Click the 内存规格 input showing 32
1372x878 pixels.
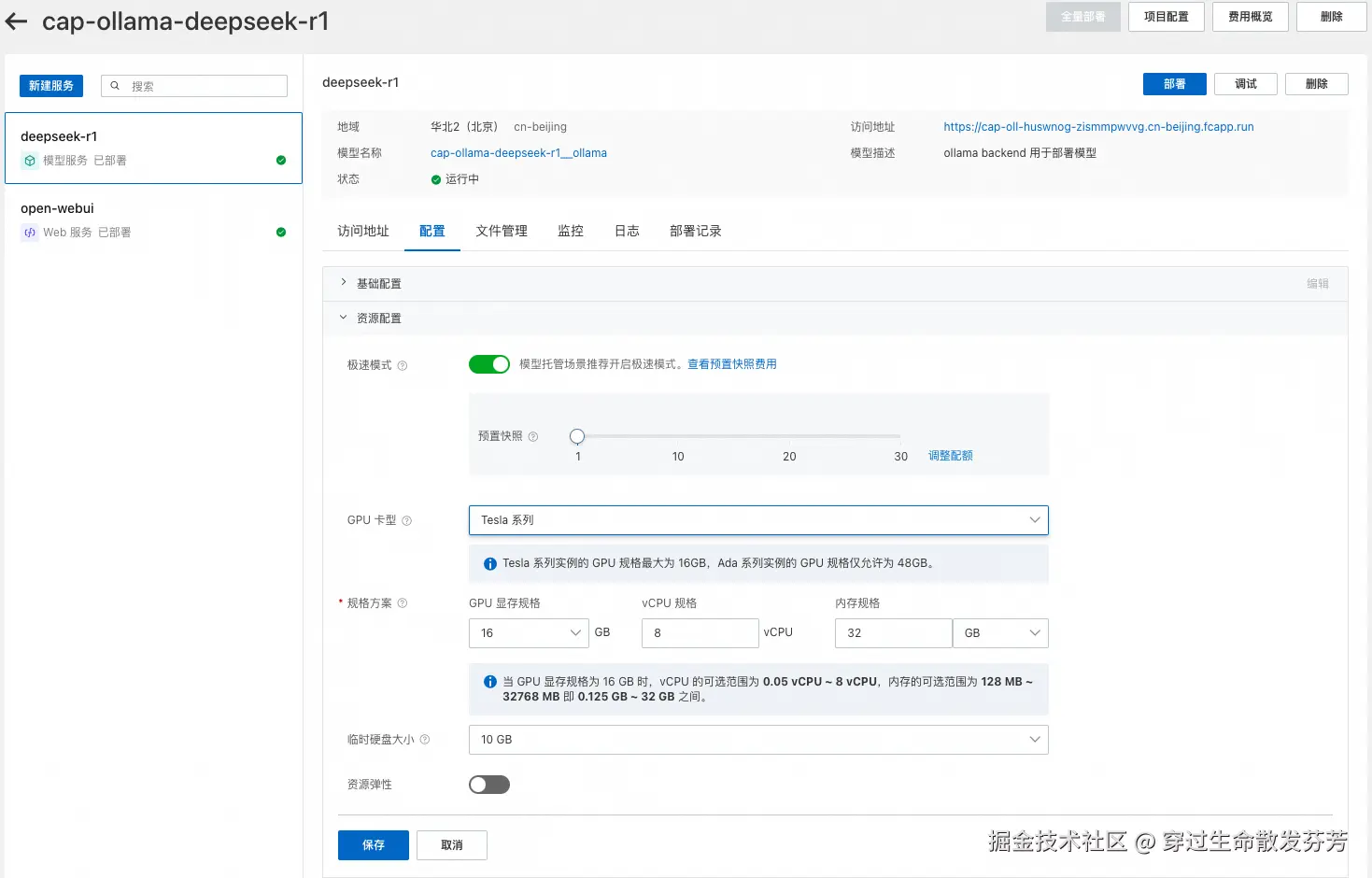[x=893, y=633]
